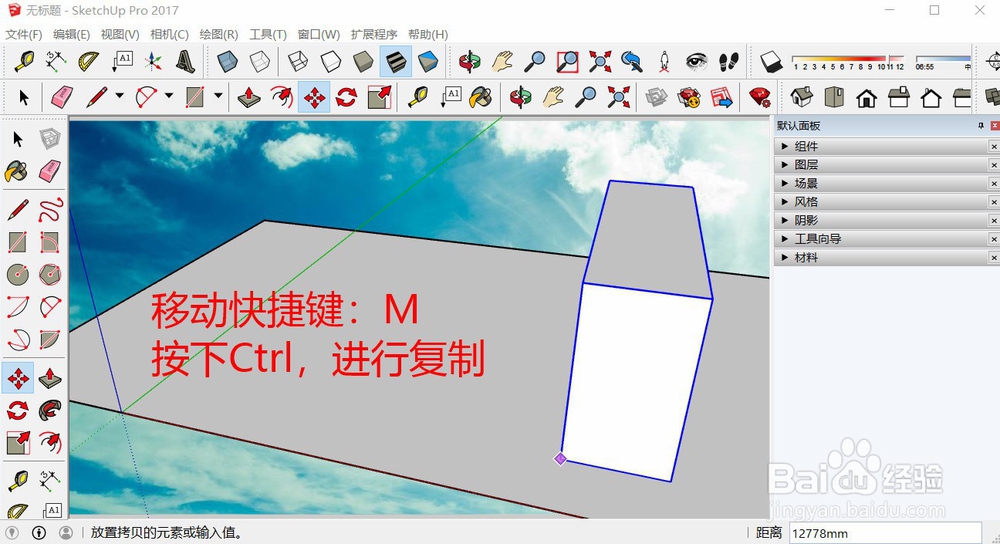Enable Hidden Line face style
The height and width of the screenshot is (544, 1000).
[330, 61]
